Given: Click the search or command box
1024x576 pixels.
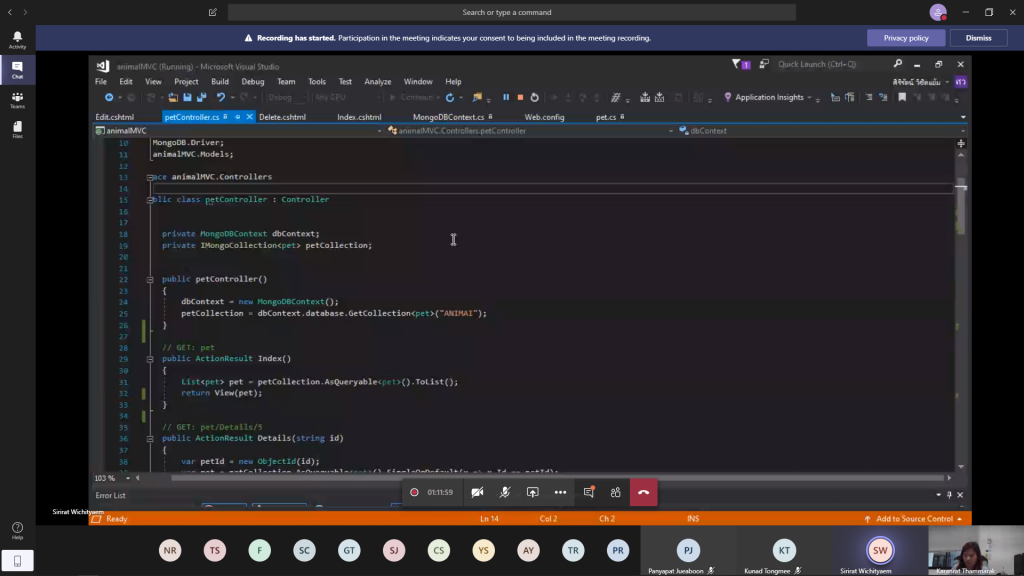Looking at the screenshot, I should point(506,13).
